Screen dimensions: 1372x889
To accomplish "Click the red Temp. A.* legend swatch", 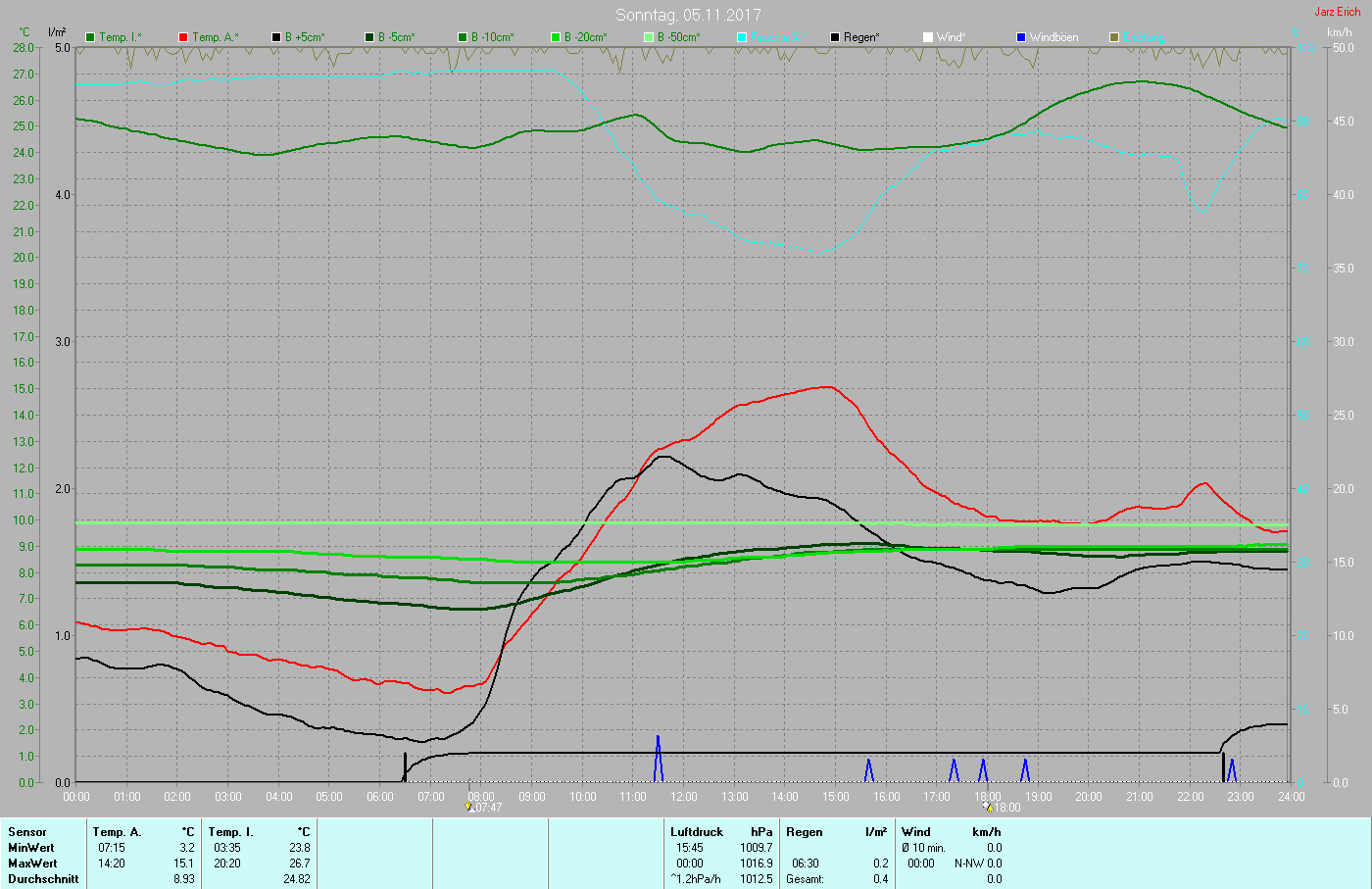I will [183, 37].
